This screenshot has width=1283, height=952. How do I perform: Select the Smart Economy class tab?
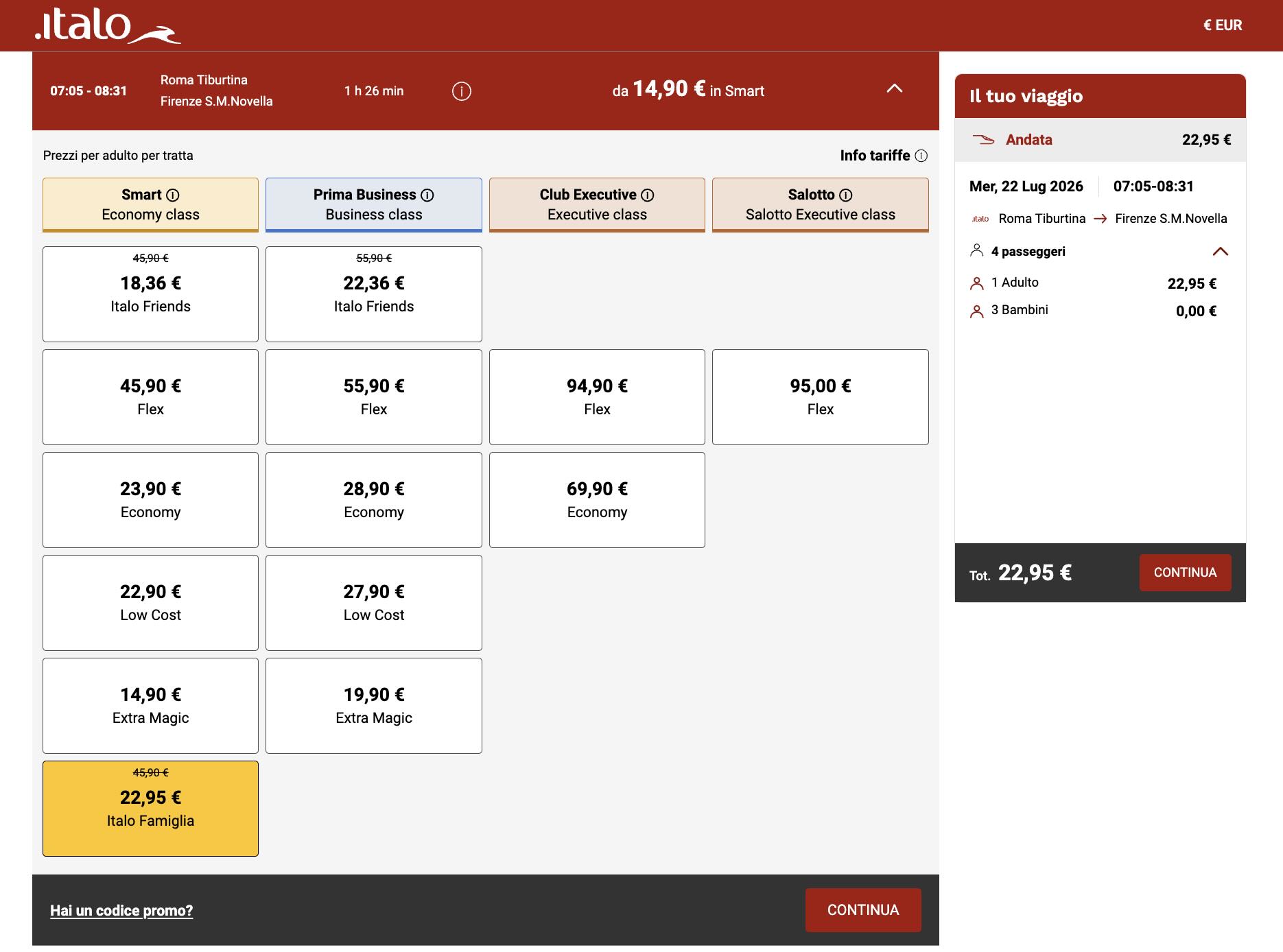(151, 205)
